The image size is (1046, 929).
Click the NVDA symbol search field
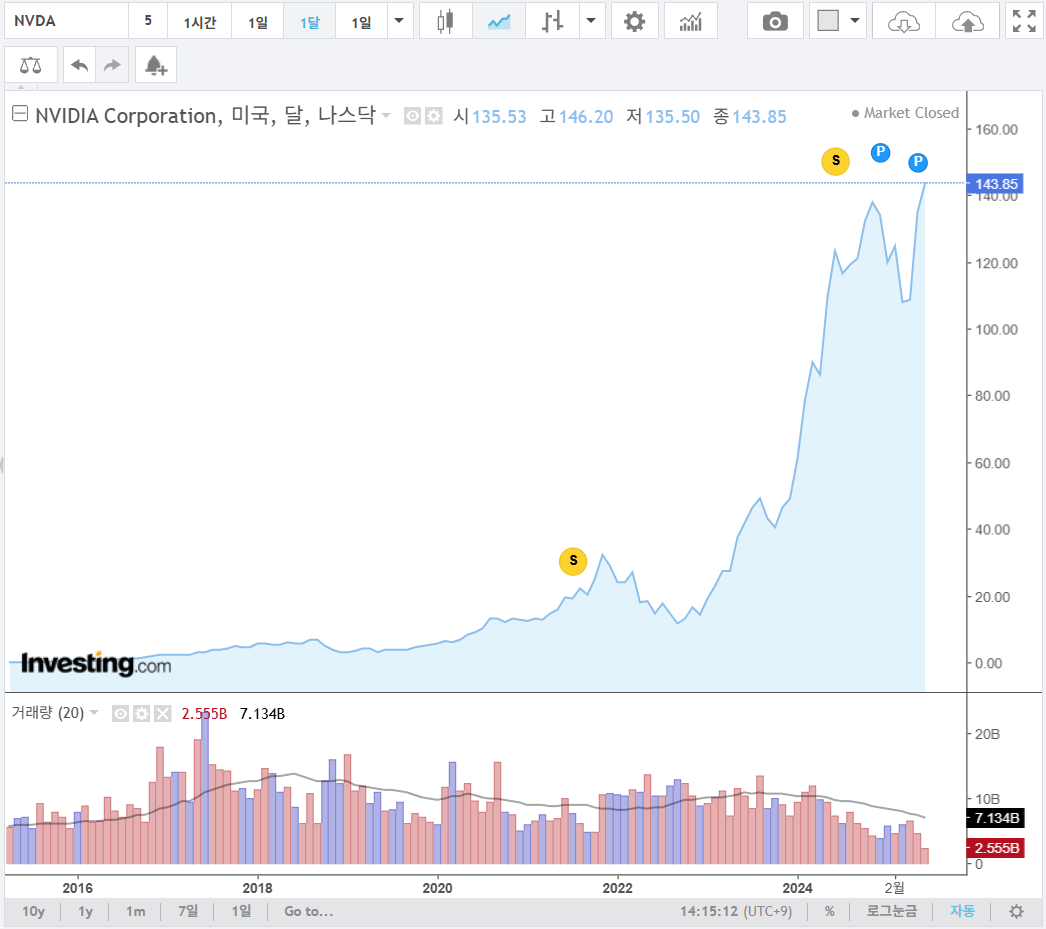(x=65, y=21)
